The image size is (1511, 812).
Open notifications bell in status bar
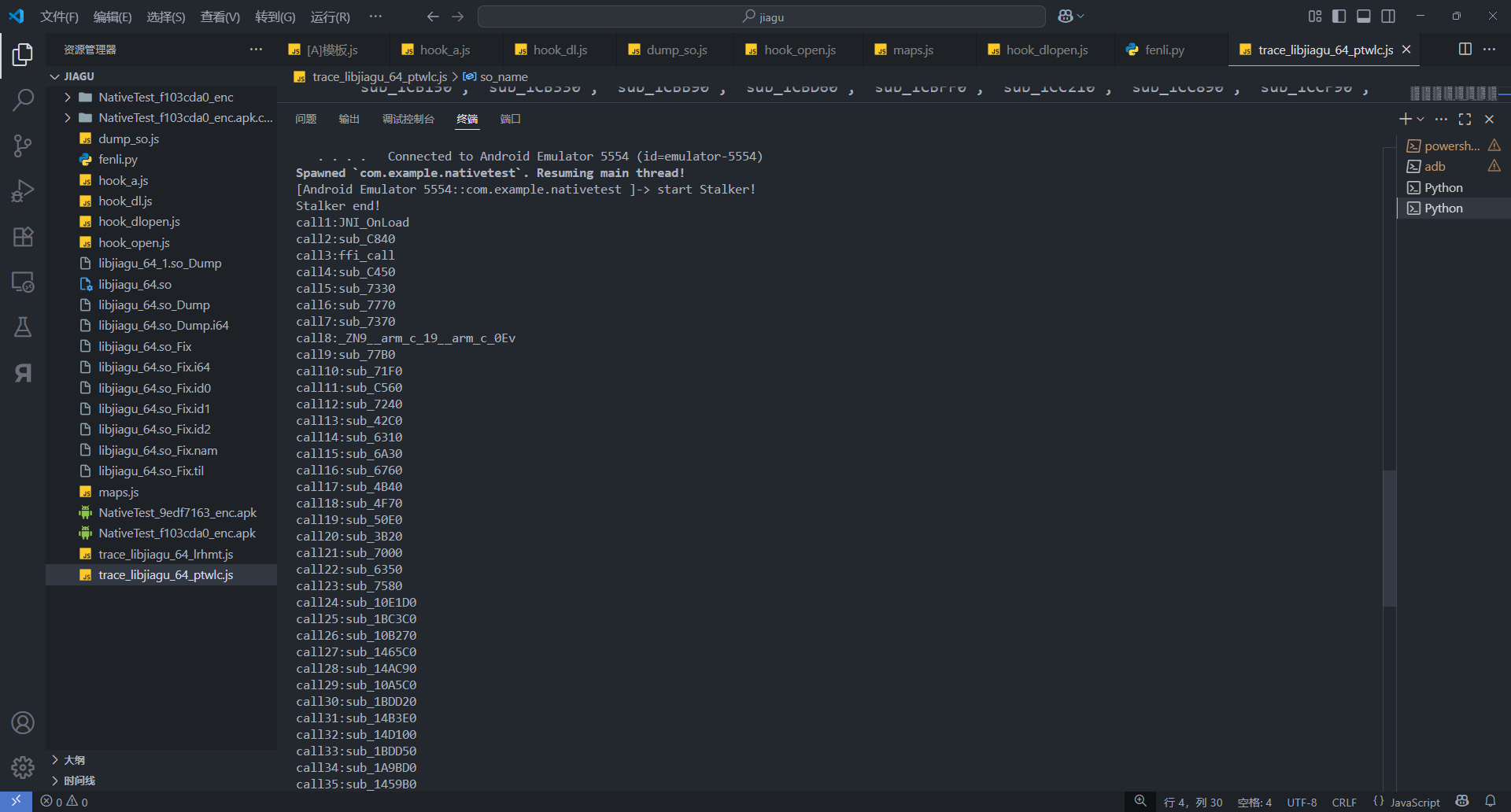click(x=1491, y=802)
